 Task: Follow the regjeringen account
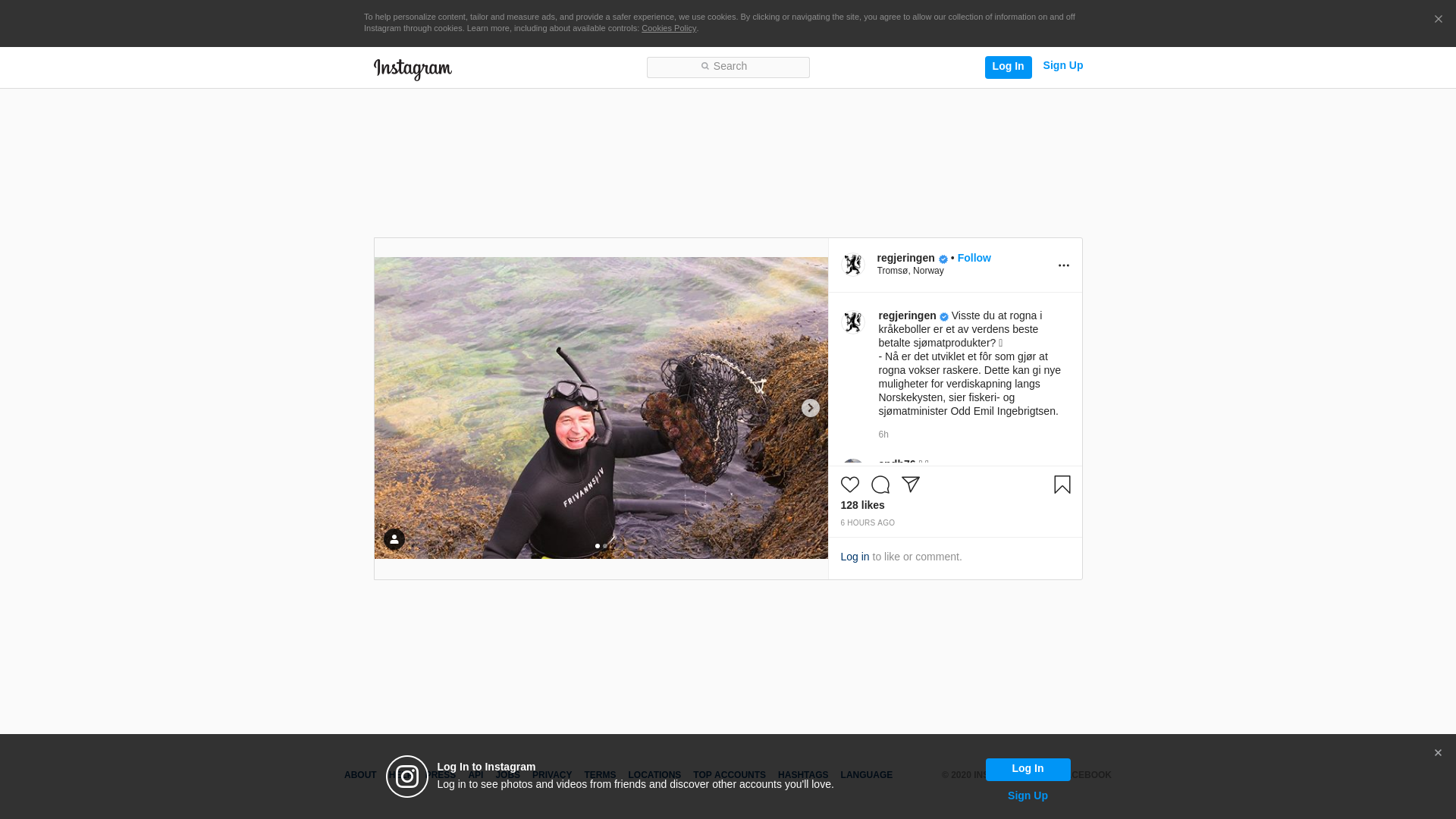974,258
